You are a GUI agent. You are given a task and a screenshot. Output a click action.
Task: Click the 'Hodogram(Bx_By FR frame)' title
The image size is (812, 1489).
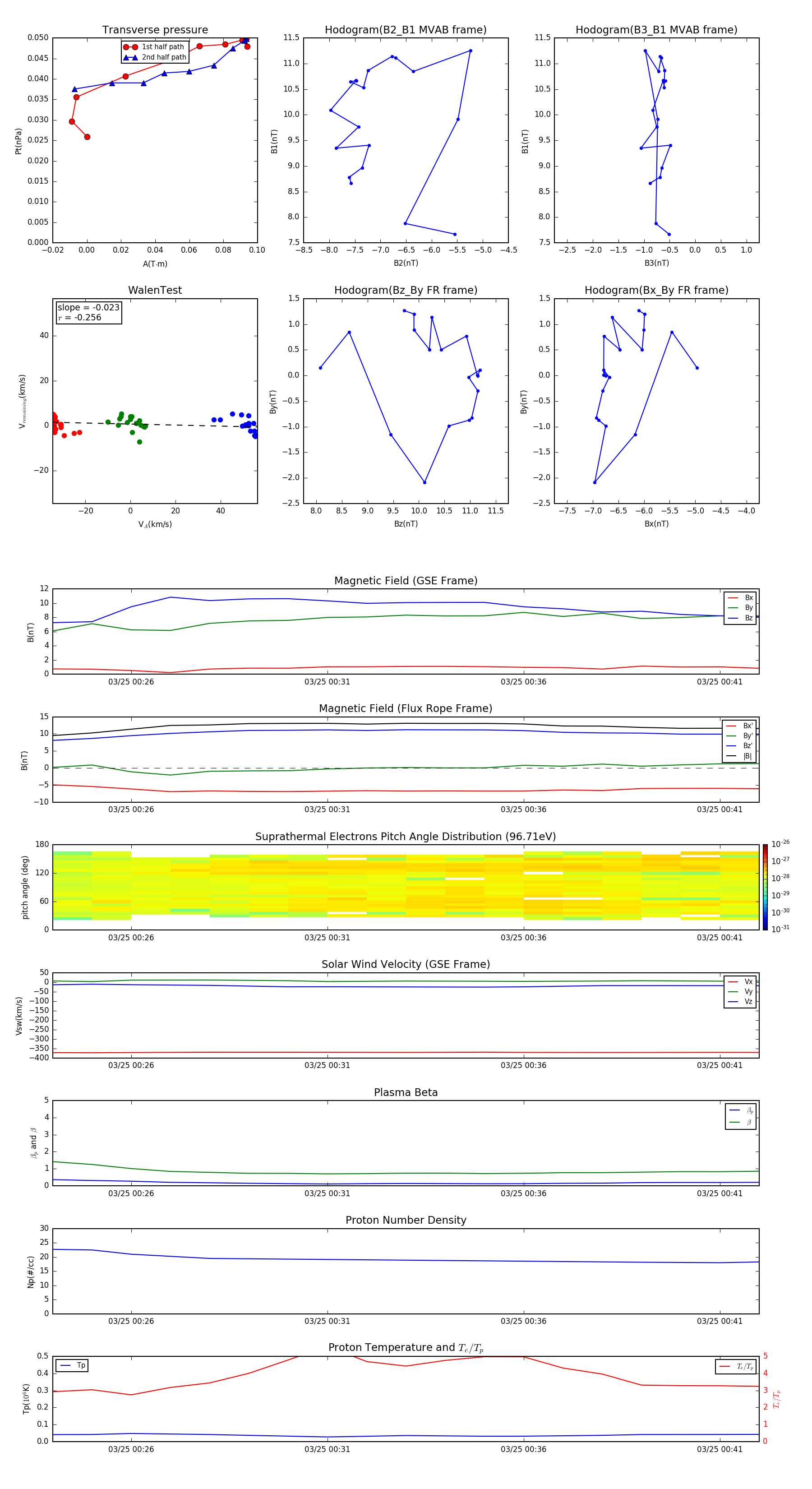(656, 290)
